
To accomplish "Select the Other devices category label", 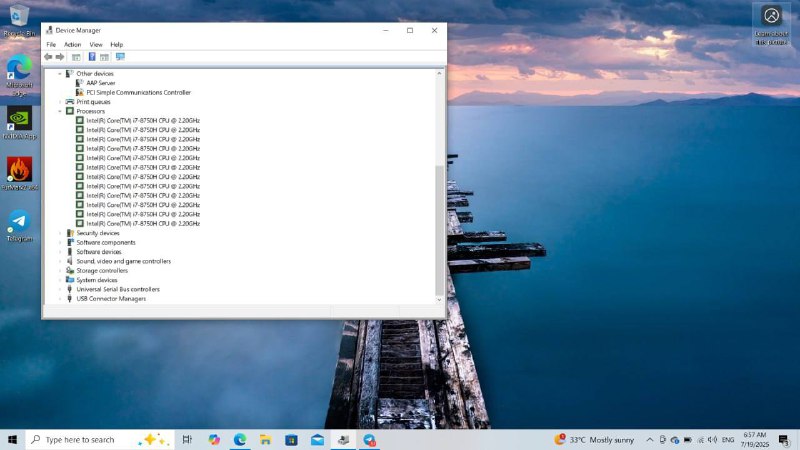I will [x=95, y=73].
